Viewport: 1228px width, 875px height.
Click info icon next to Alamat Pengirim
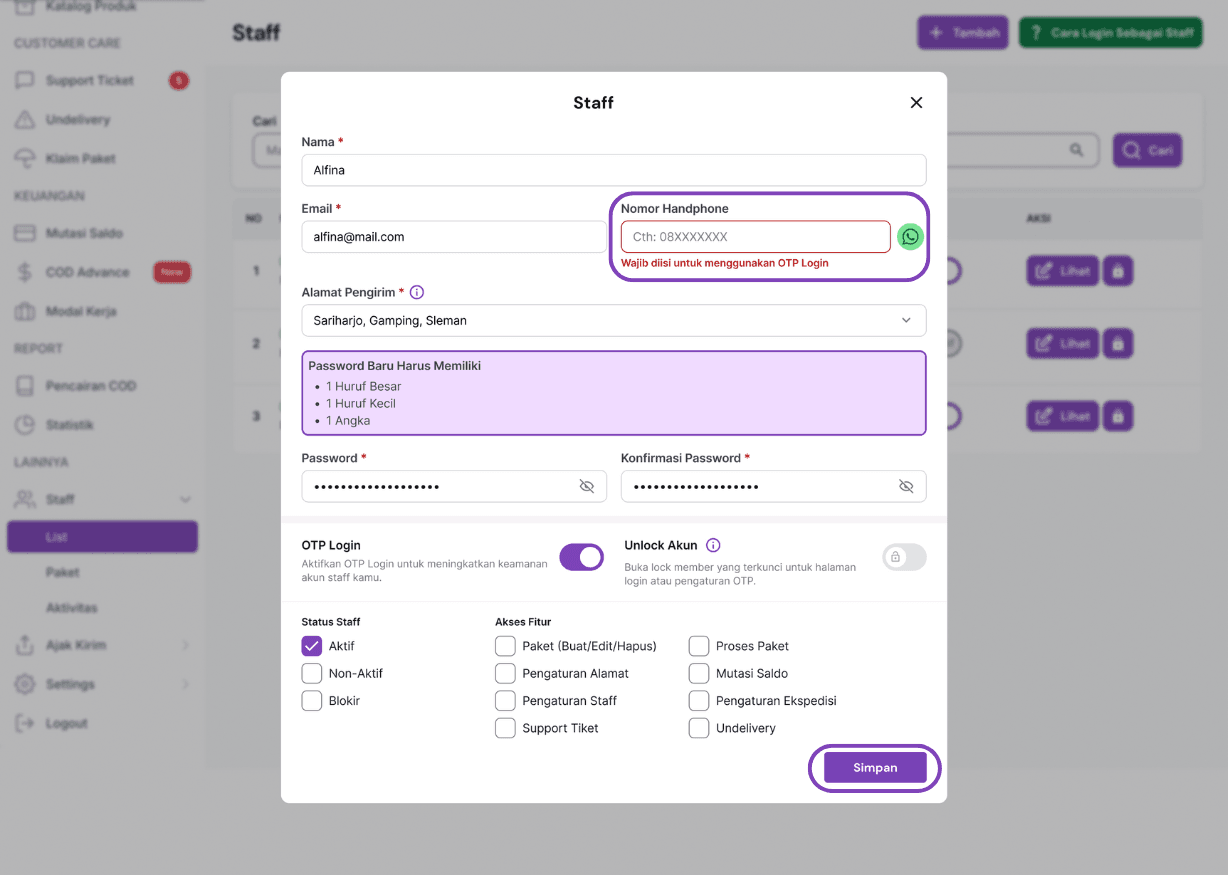click(x=417, y=293)
